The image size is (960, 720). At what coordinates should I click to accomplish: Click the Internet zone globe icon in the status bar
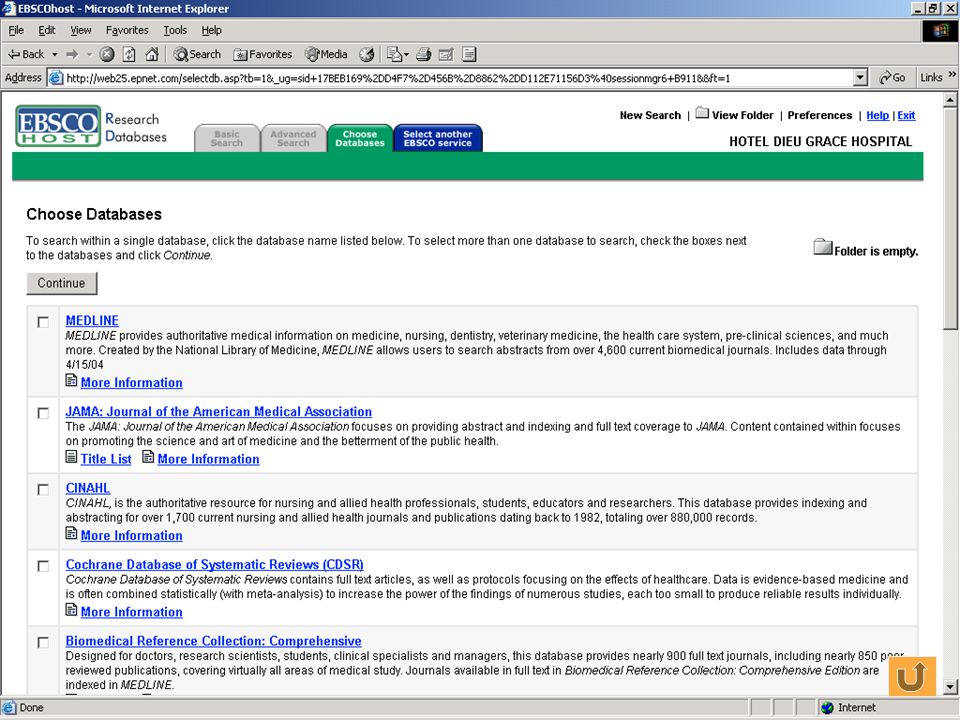click(x=828, y=708)
